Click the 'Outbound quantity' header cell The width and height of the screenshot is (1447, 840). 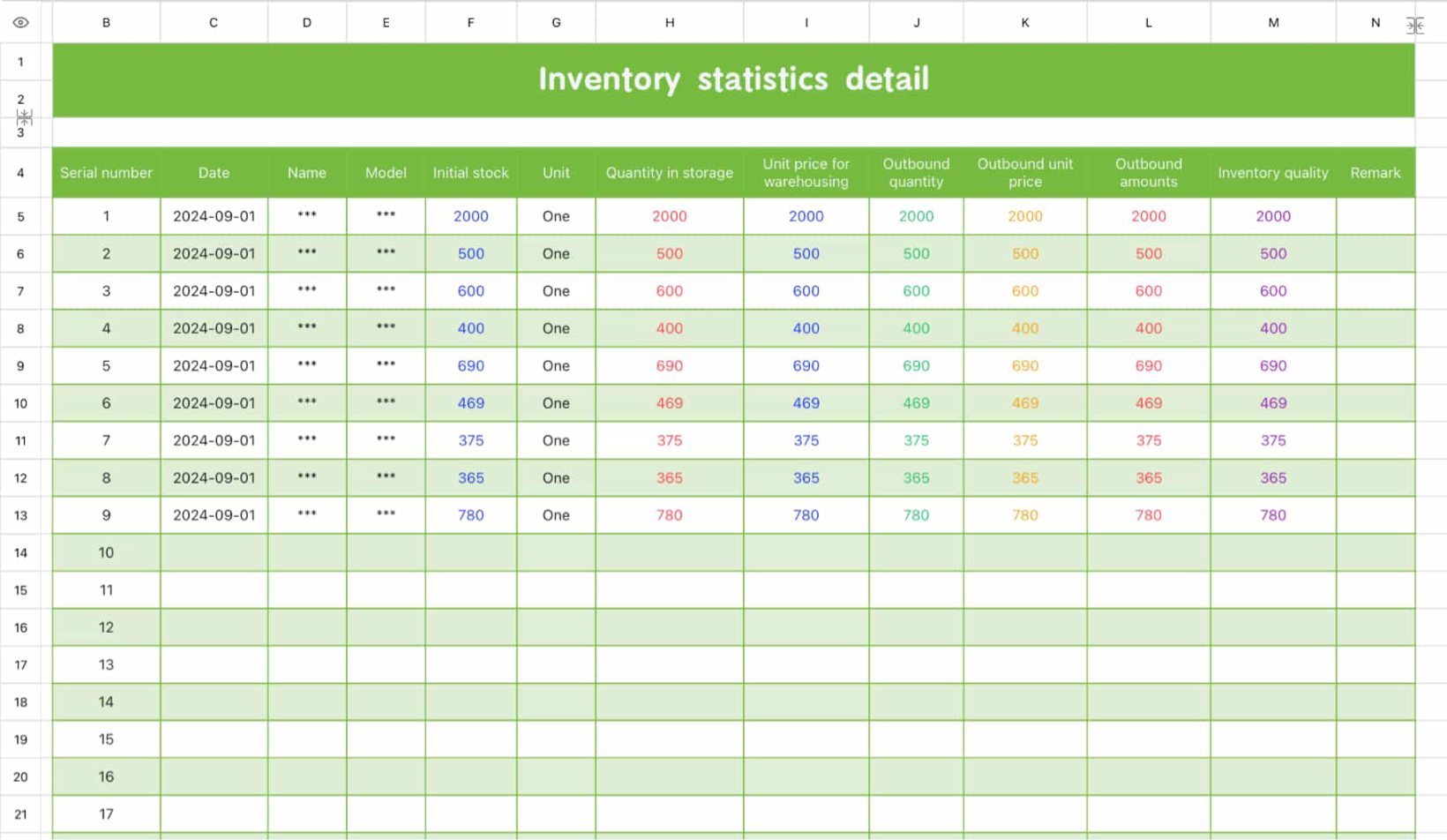coord(916,173)
